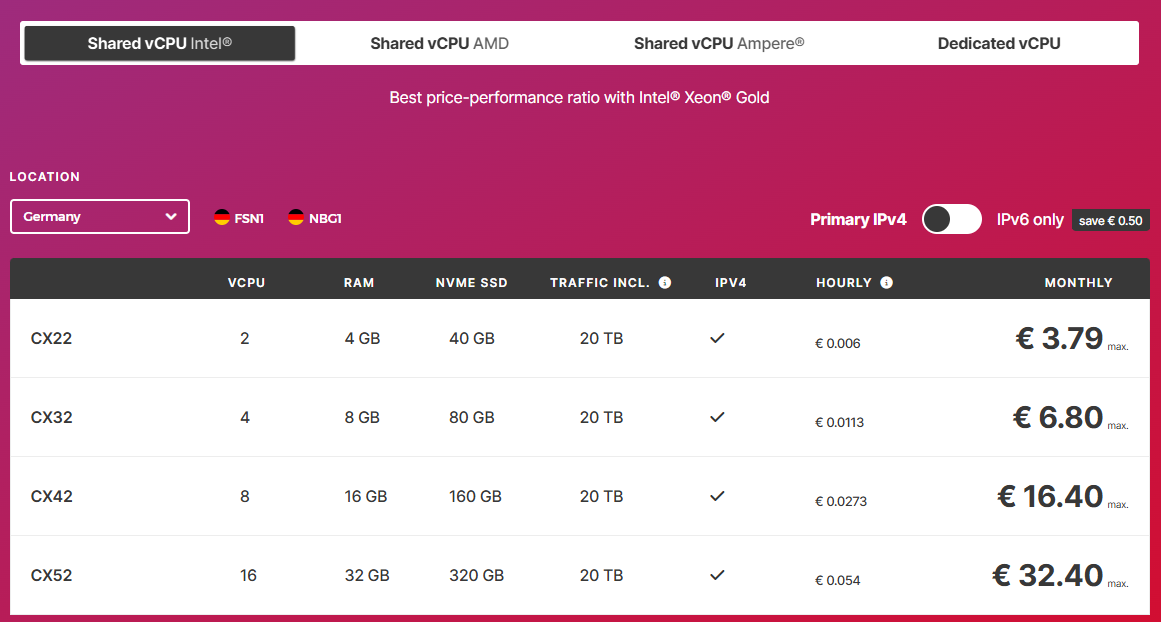Click the € 0.054 hourly price
This screenshot has height=622, width=1161.
(x=837, y=581)
